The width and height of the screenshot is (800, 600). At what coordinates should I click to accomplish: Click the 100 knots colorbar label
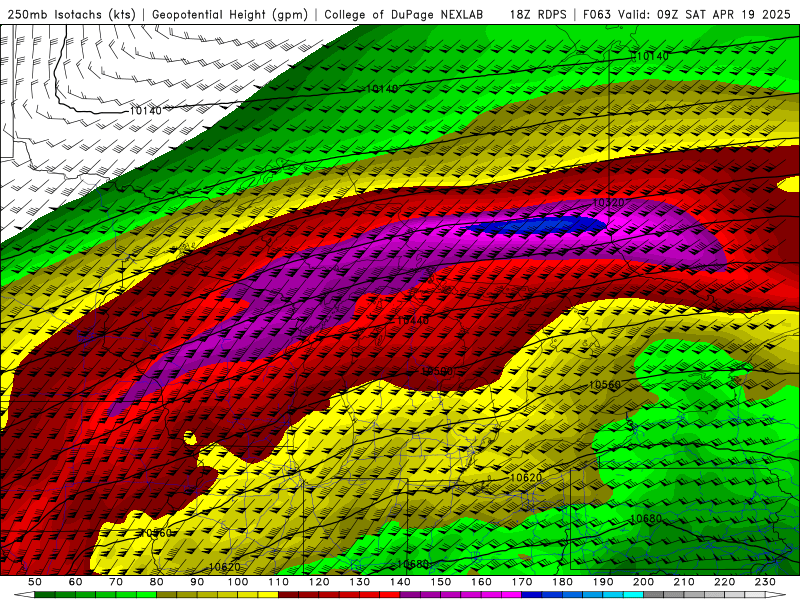(x=238, y=582)
